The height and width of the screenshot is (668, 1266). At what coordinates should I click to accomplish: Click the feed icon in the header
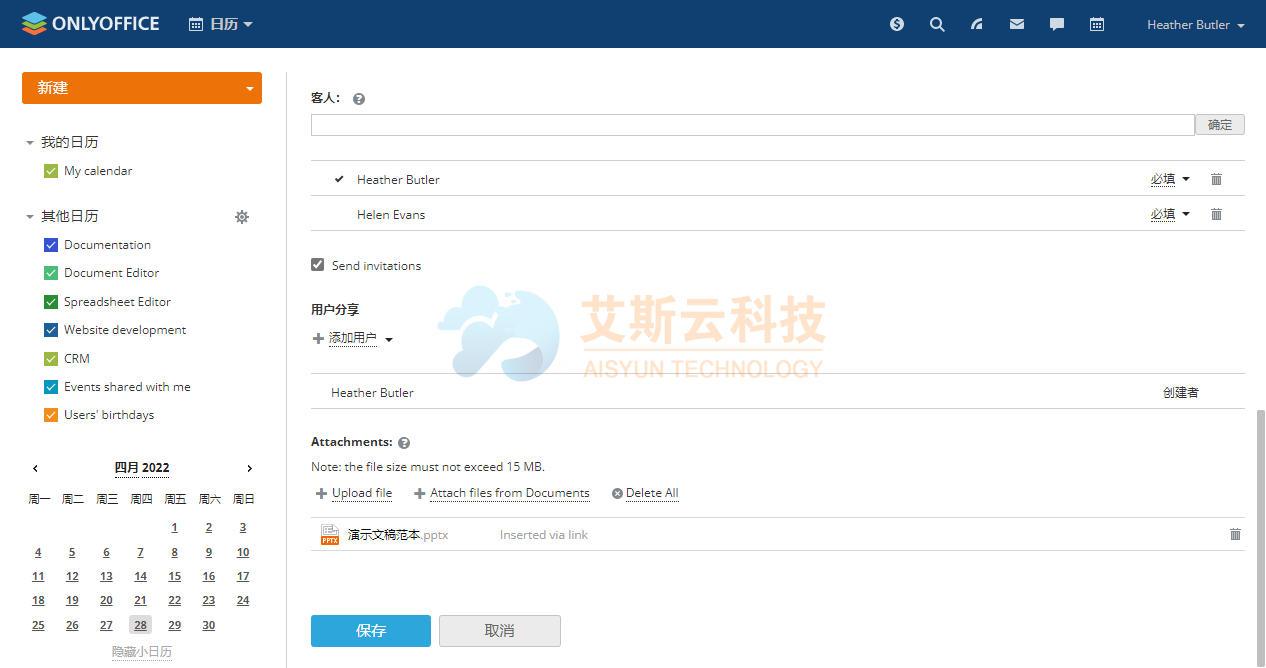coord(977,24)
